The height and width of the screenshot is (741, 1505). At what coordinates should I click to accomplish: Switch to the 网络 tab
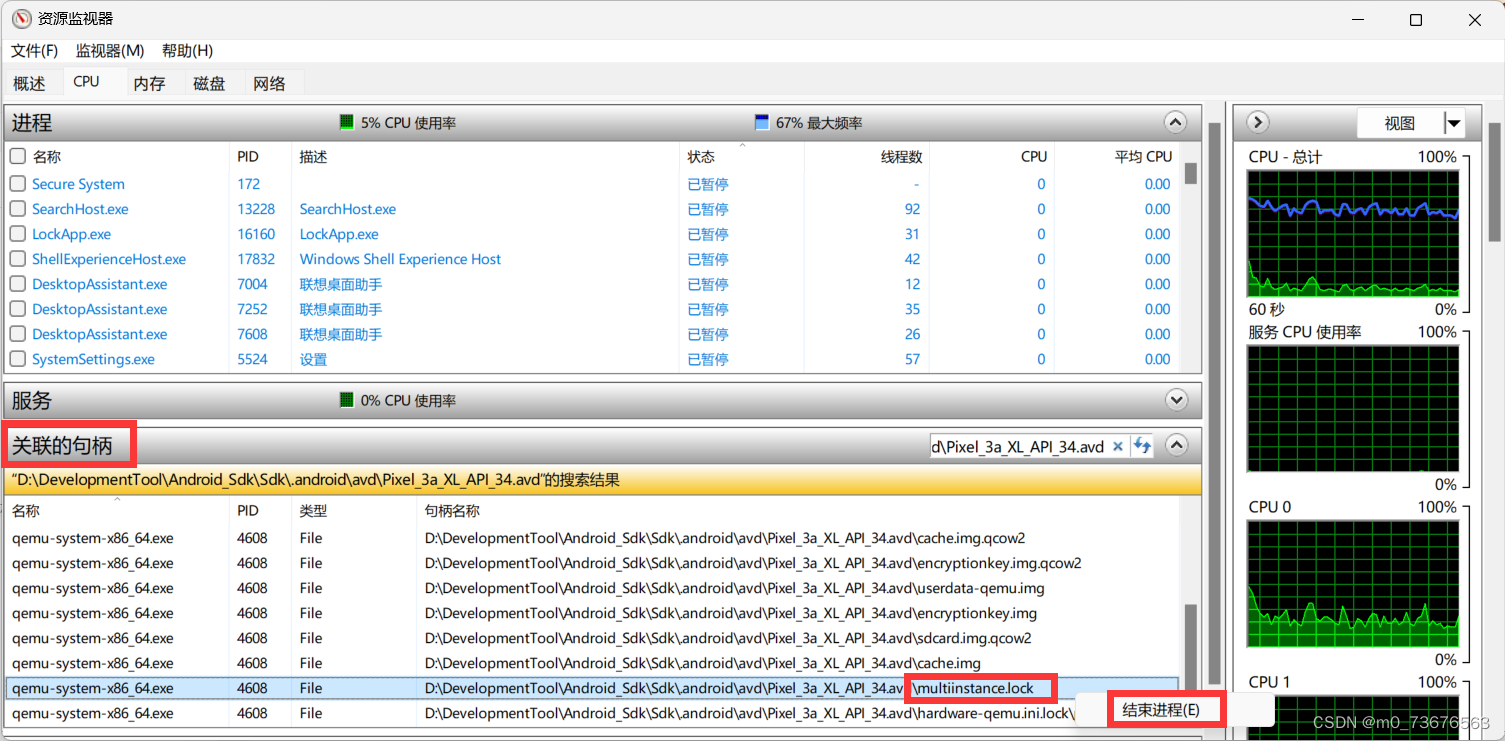(270, 84)
